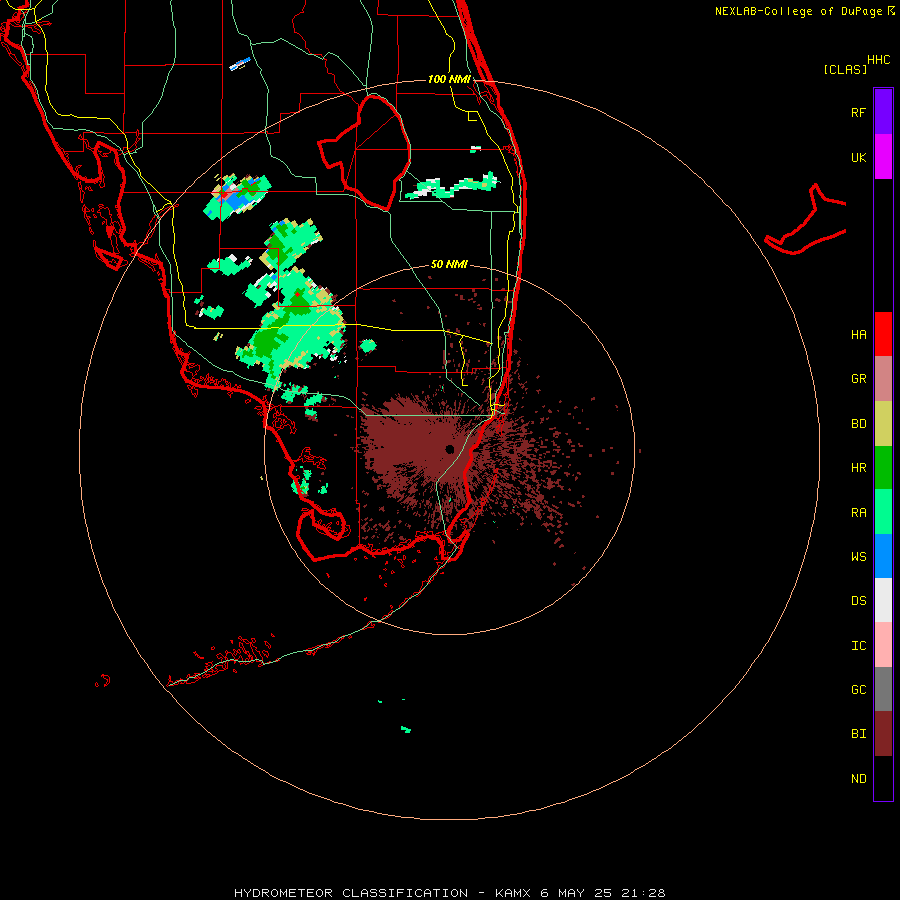Click the BD legend label
This screenshot has height=900, width=900.
point(858,424)
